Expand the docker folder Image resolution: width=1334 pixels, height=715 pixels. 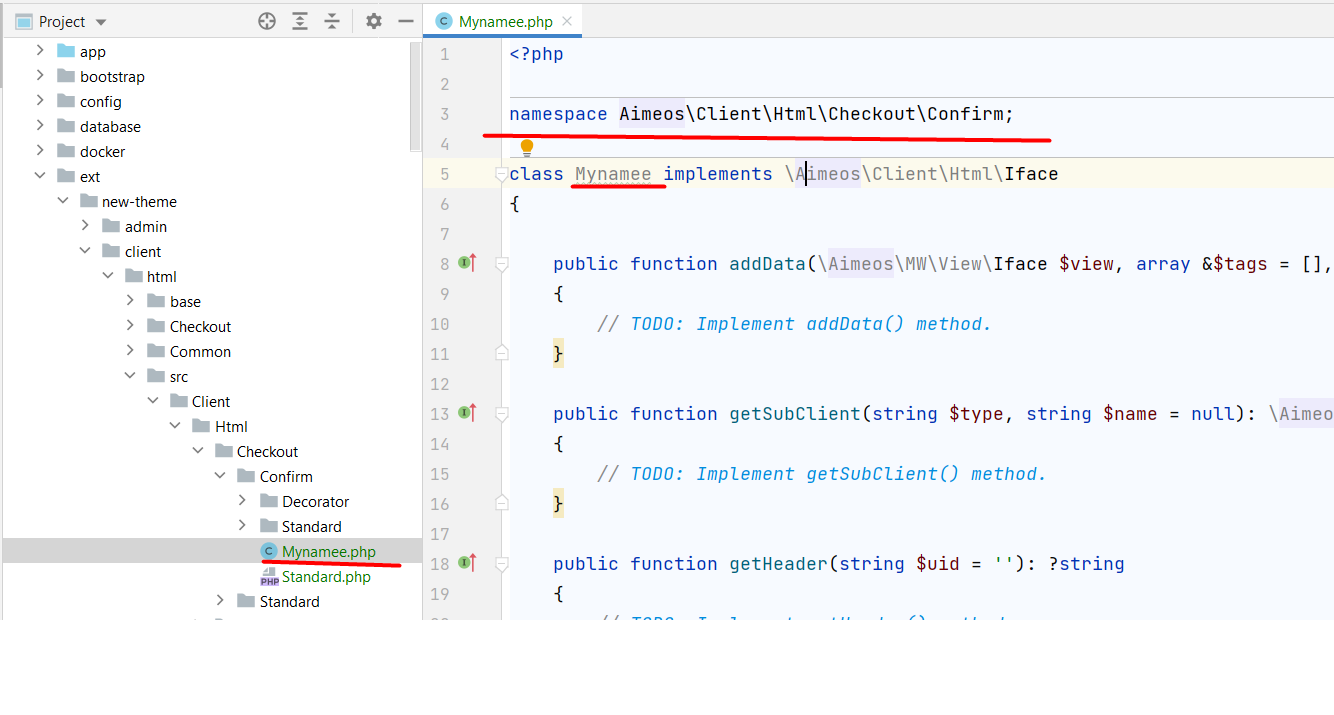click(x=40, y=151)
